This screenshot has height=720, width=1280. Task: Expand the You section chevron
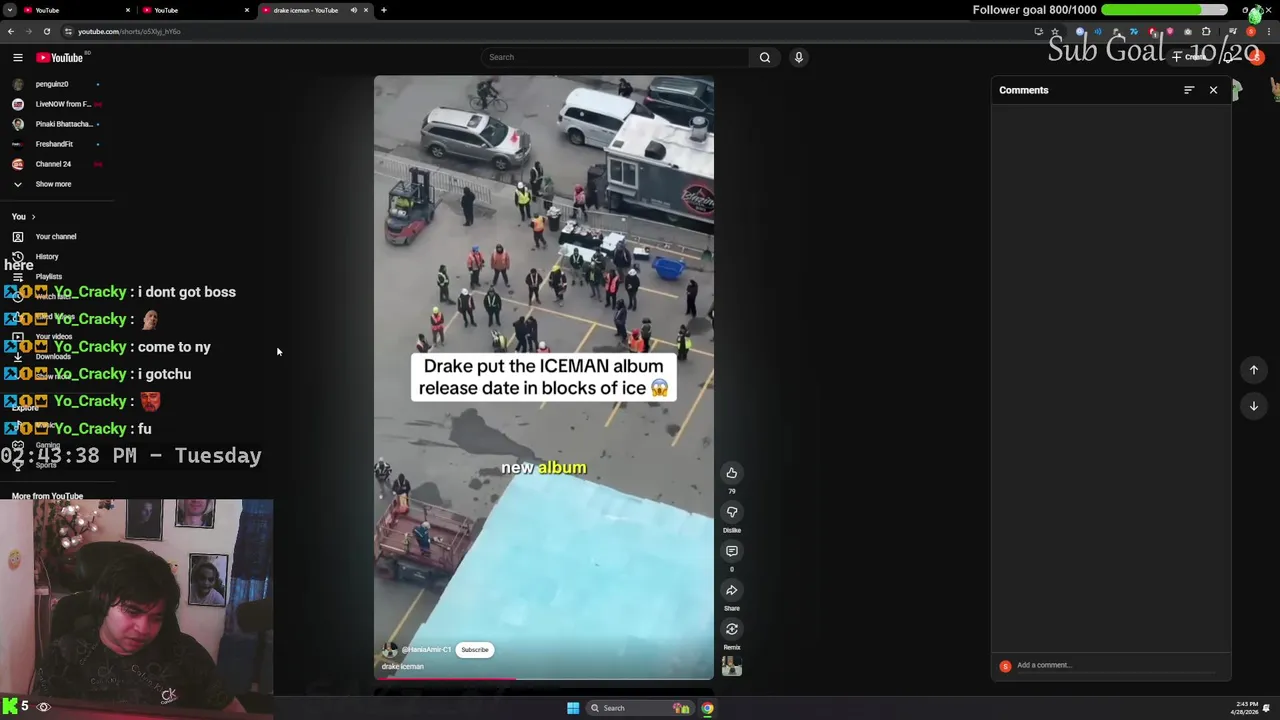tap(33, 217)
